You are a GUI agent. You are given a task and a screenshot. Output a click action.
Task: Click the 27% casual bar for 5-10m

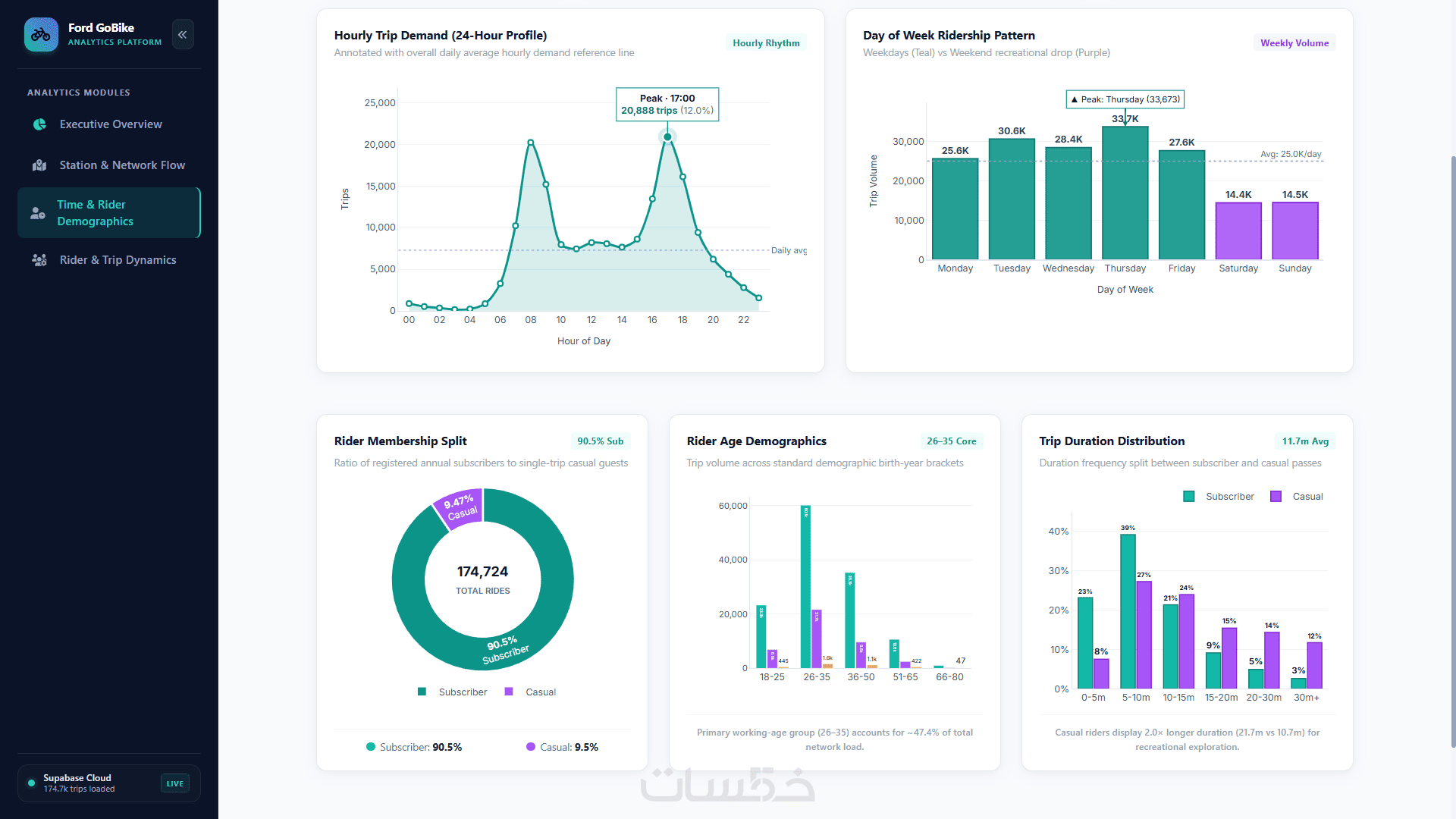point(1144,635)
